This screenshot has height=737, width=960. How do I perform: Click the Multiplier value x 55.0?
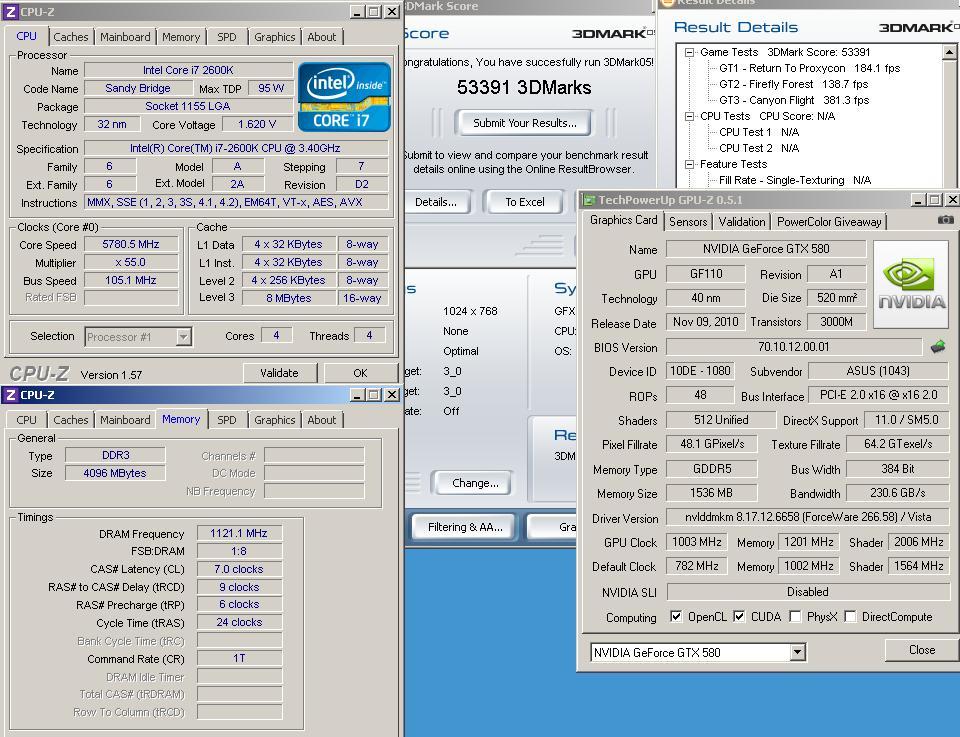click(131, 263)
